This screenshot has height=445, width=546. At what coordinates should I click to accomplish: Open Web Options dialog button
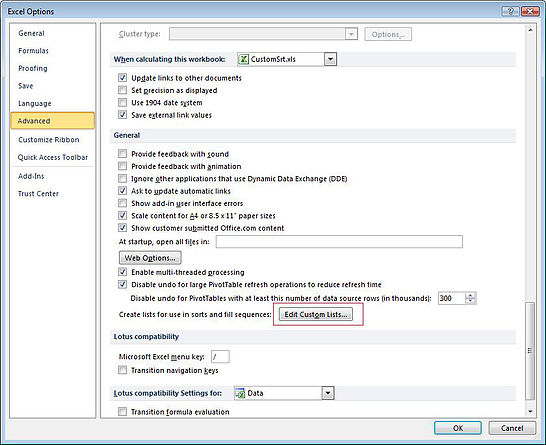point(150,258)
